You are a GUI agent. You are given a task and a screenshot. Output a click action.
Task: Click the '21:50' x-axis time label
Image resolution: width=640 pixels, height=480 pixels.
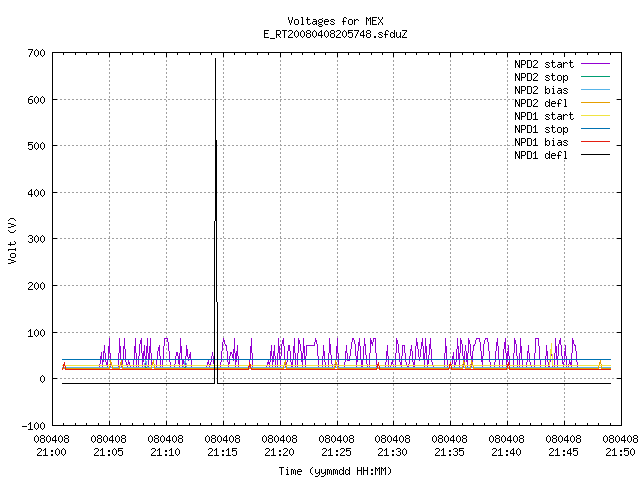[620, 452]
